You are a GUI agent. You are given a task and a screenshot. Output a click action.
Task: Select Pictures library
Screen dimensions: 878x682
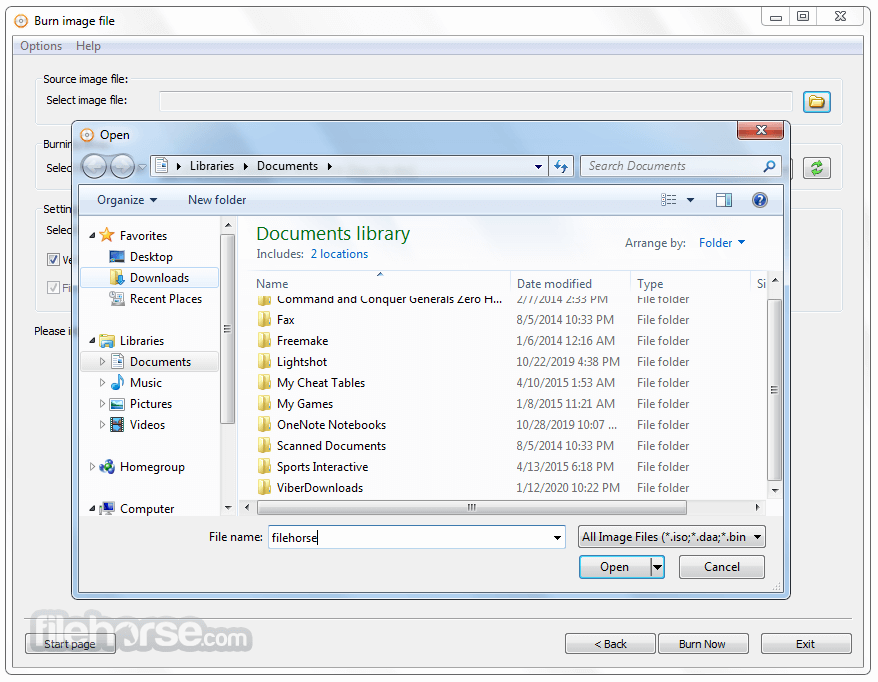click(x=151, y=404)
